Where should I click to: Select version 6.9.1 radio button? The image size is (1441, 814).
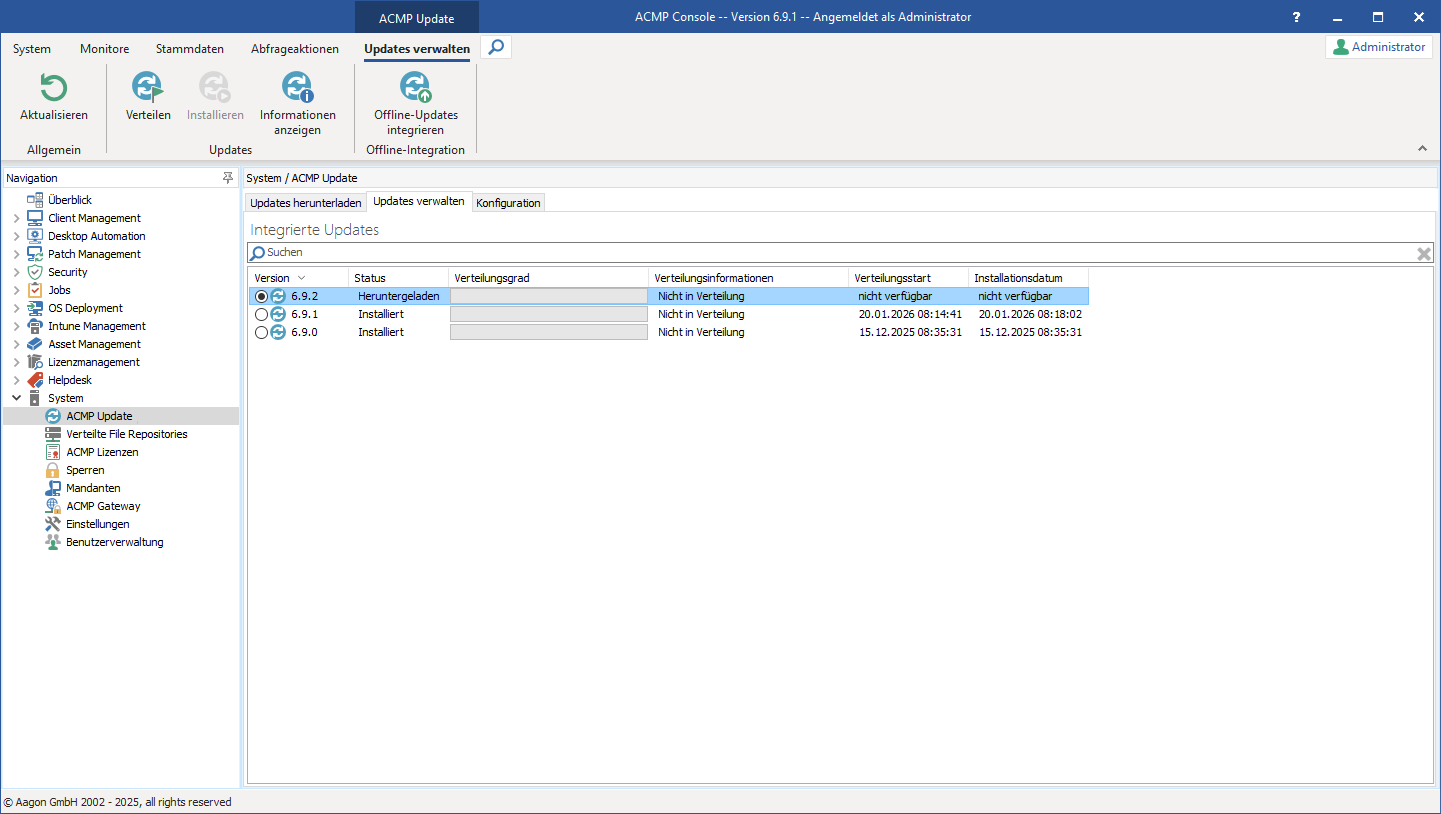(261, 313)
